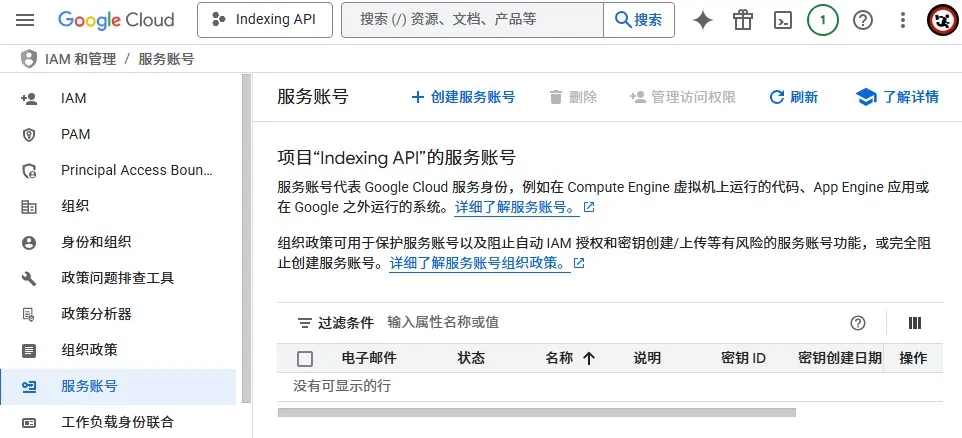This screenshot has height=438, width=962.
Task: Click the 工作负载身份联合 card icon
Action: click(x=29, y=423)
